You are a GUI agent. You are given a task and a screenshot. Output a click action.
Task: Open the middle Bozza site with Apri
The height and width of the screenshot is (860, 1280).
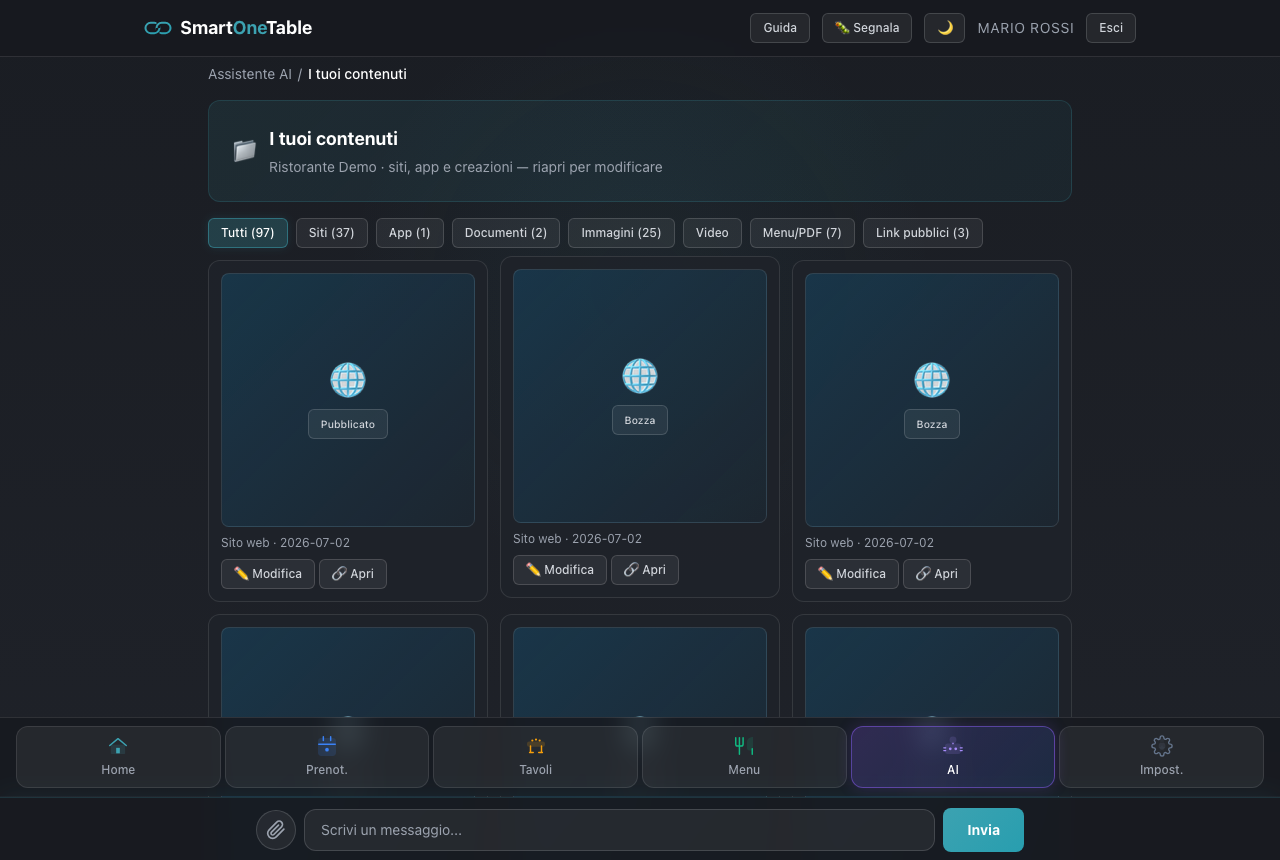[x=645, y=570]
